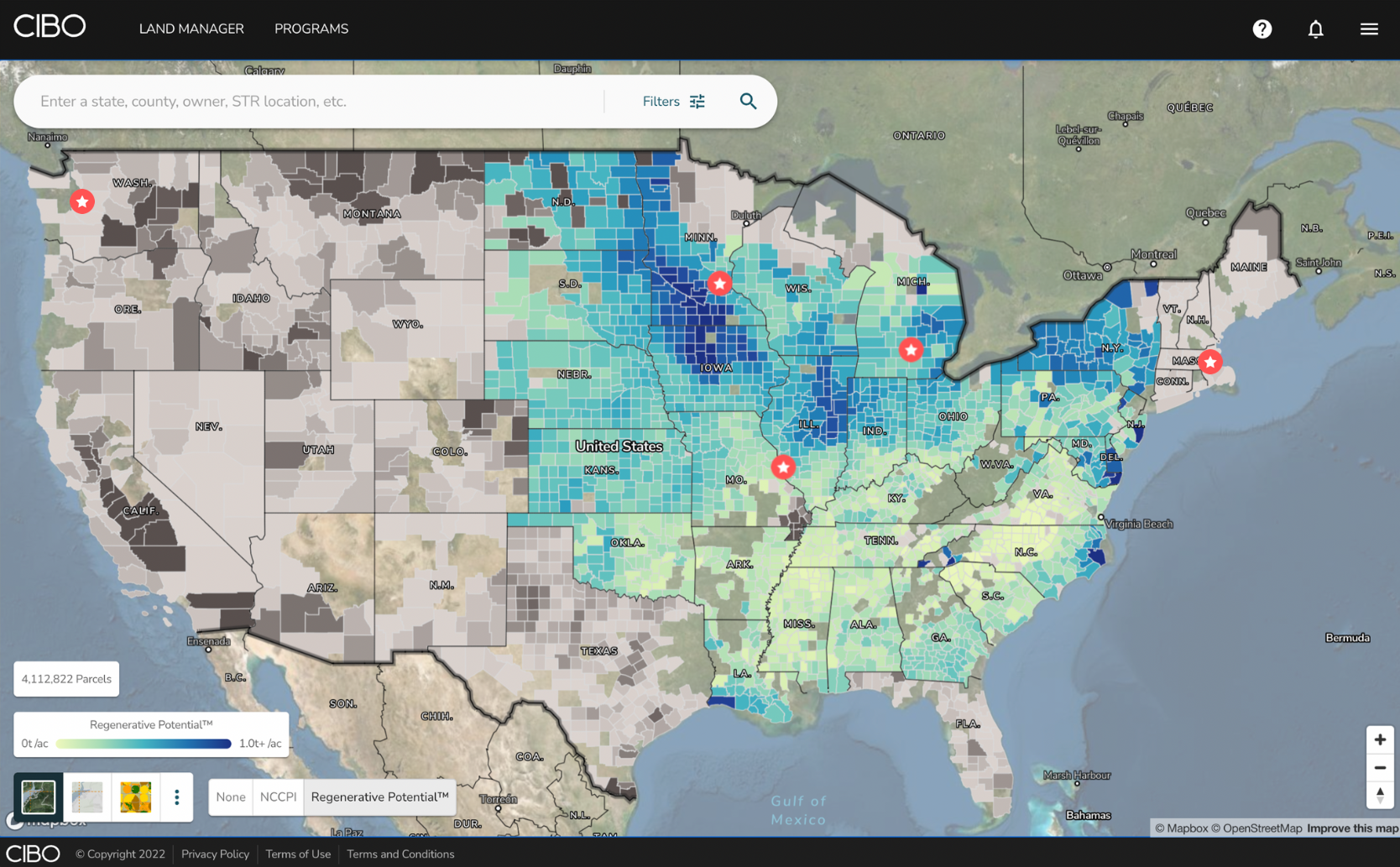Expand more basemap options three-dot menu
1400x867 pixels.
coord(176,796)
